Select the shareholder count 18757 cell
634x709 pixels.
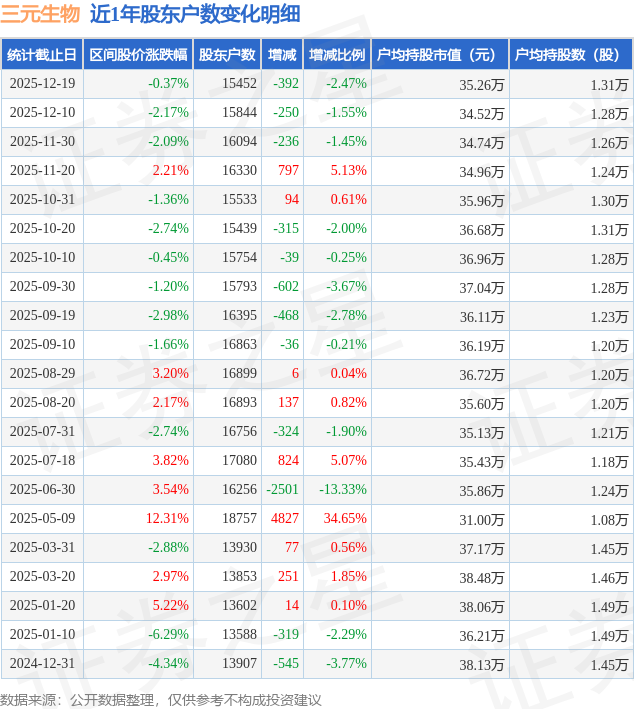pos(239,519)
